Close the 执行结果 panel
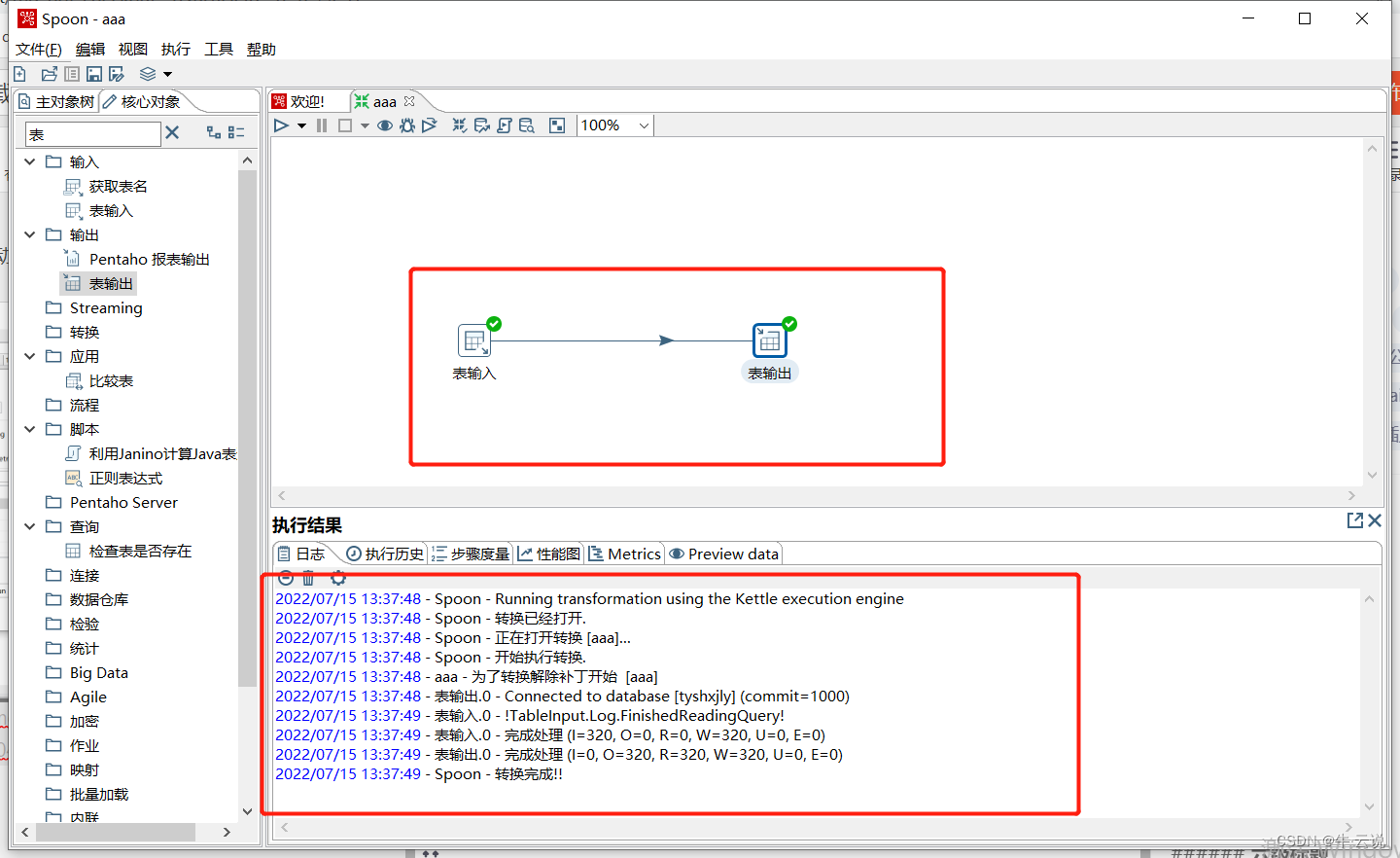Screen dimensions: 1400x858 (x=1375, y=520)
